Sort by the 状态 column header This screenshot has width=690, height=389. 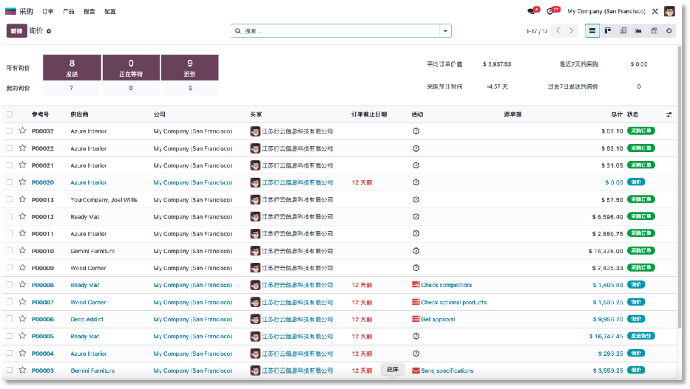[632, 114]
